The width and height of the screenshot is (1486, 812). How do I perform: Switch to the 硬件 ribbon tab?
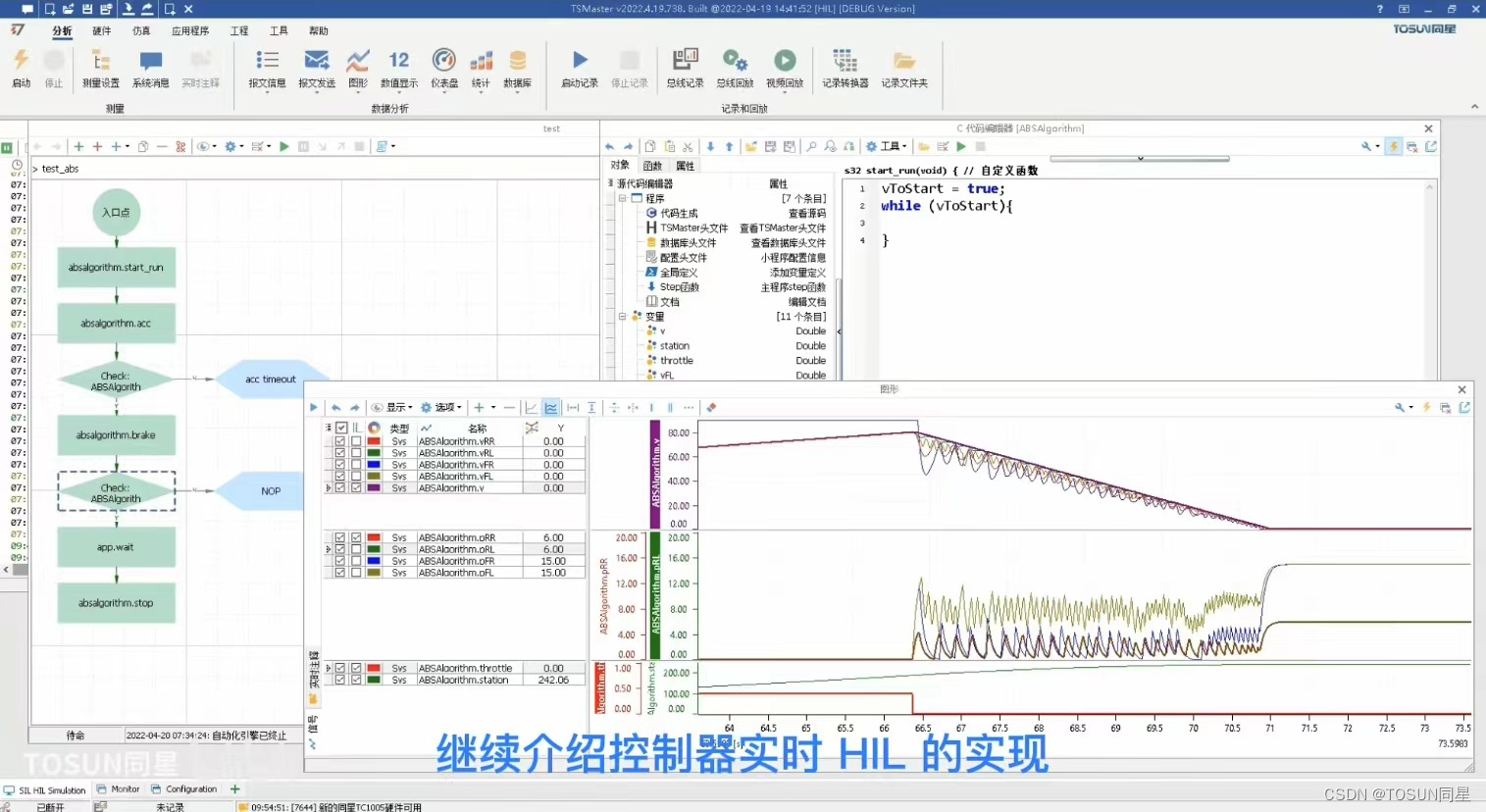[x=102, y=30]
